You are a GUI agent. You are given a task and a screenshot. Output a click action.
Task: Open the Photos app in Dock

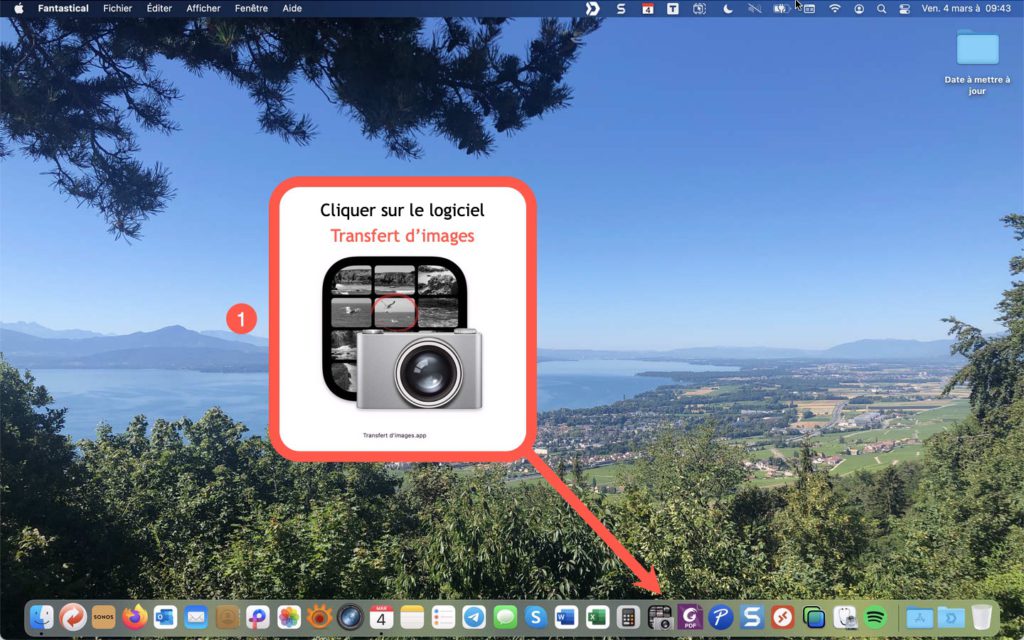coord(289,617)
